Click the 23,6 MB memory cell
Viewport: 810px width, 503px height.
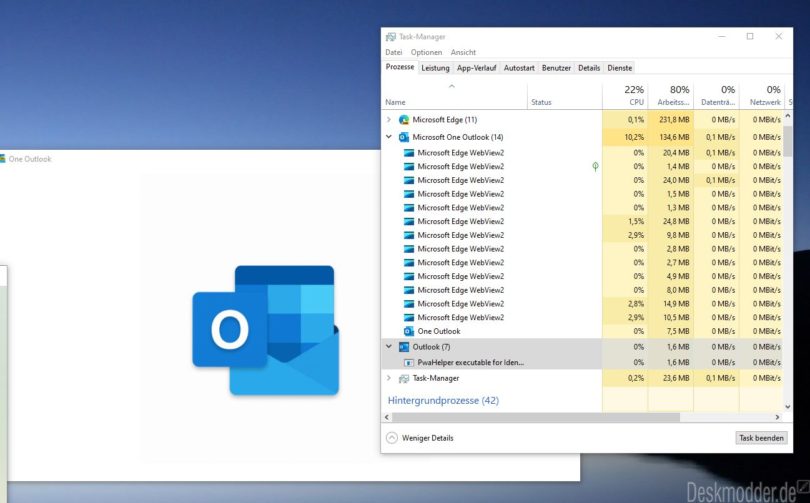coord(671,379)
